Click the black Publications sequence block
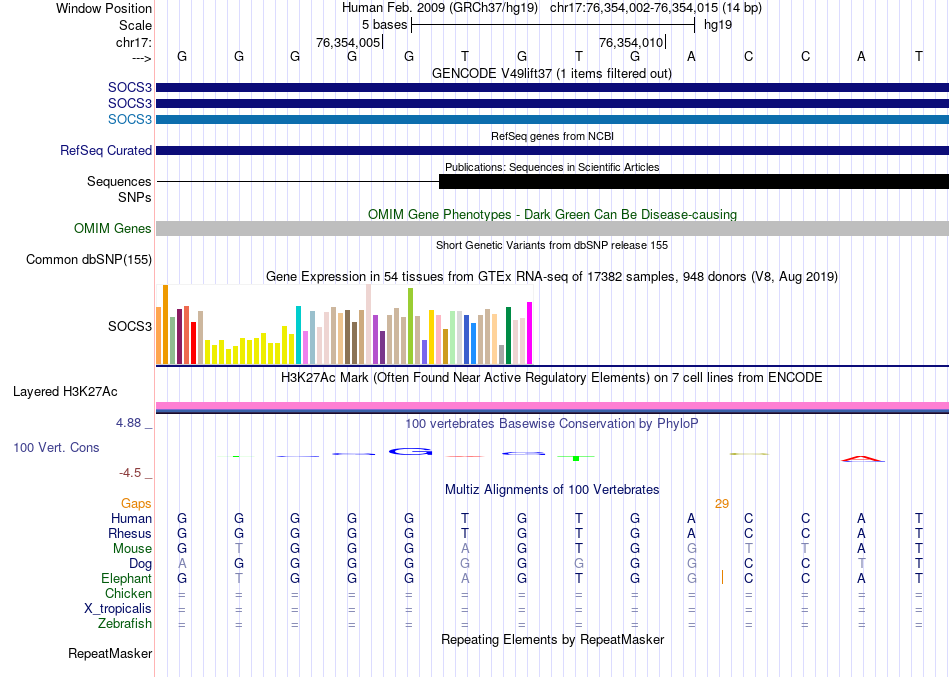 (x=694, y=181)
